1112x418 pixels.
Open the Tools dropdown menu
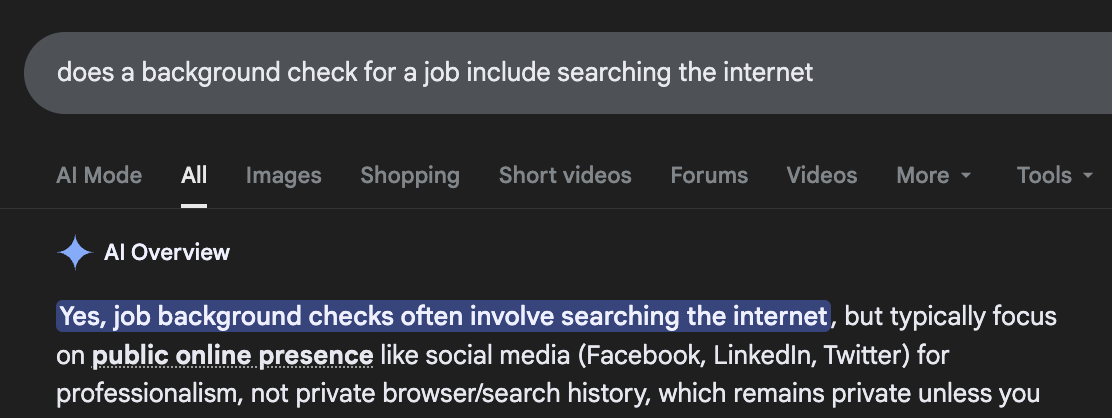1056,176
